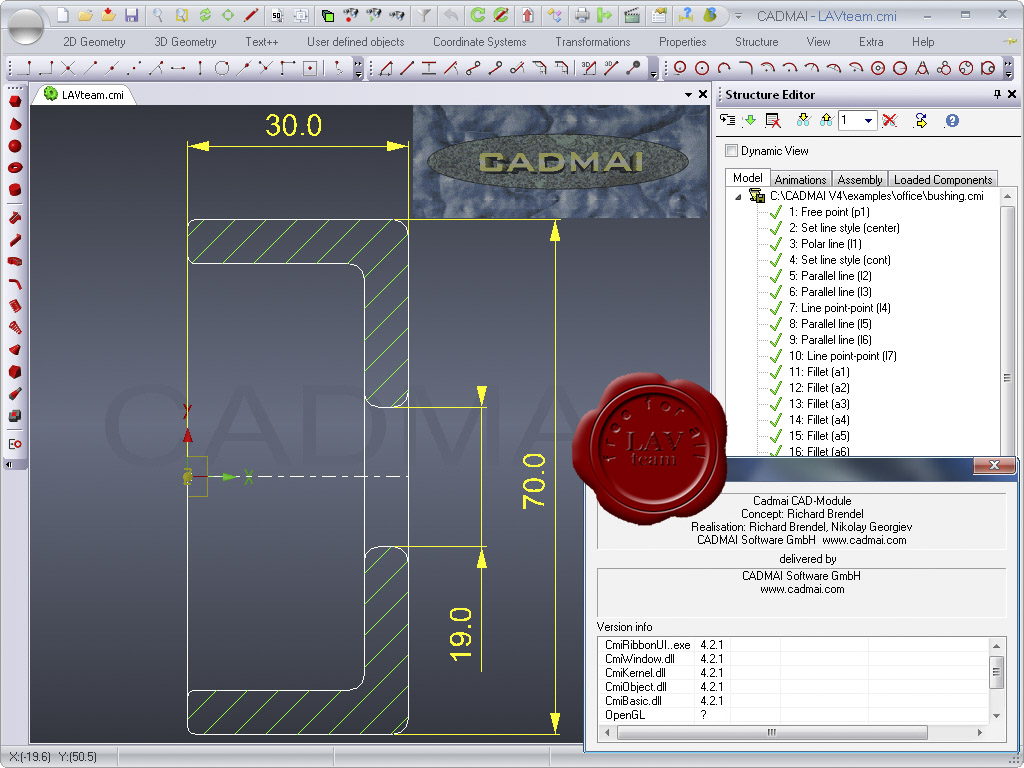Toggle the check mark of 15: Fillet (a5)
This screenshot has width=1024, height=768.
coord(776,436)
